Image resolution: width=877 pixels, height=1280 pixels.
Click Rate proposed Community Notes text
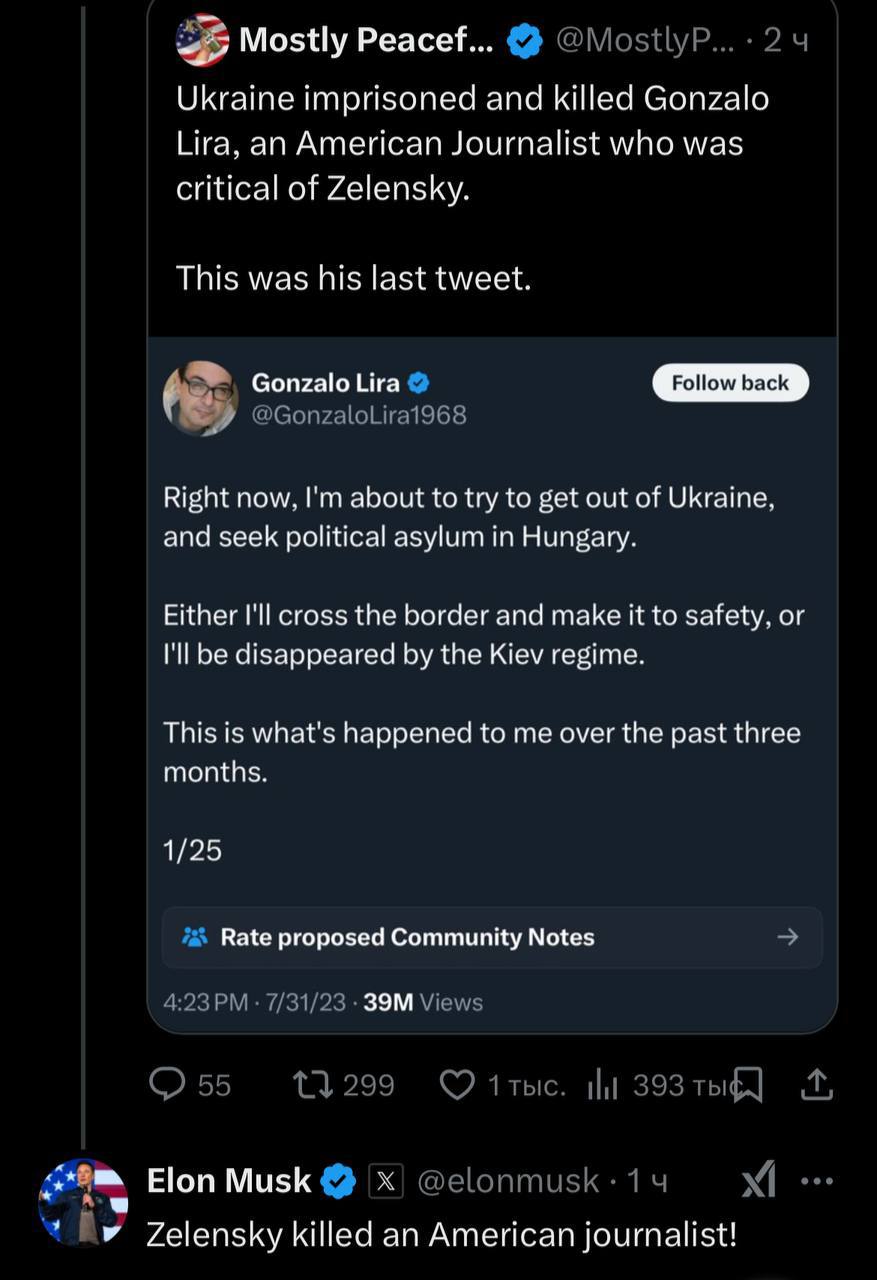pos(407,937)
